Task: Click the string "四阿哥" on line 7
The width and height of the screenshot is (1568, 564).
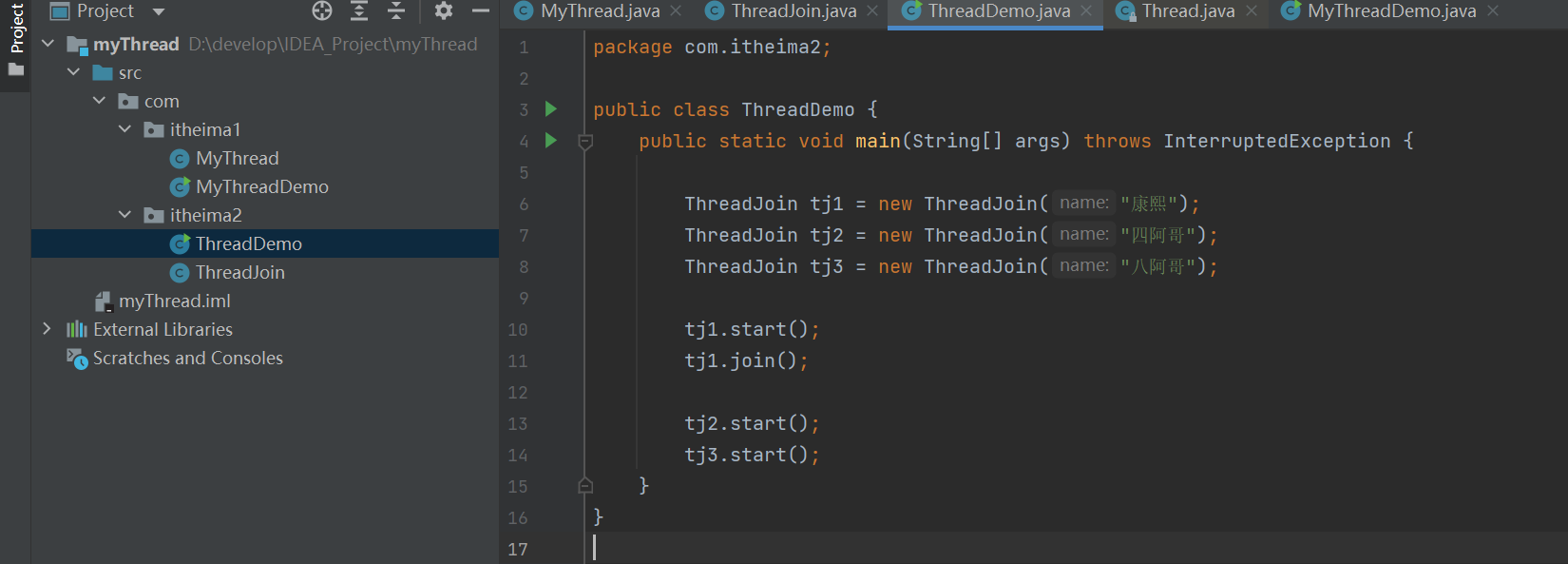Action: 1158,235
